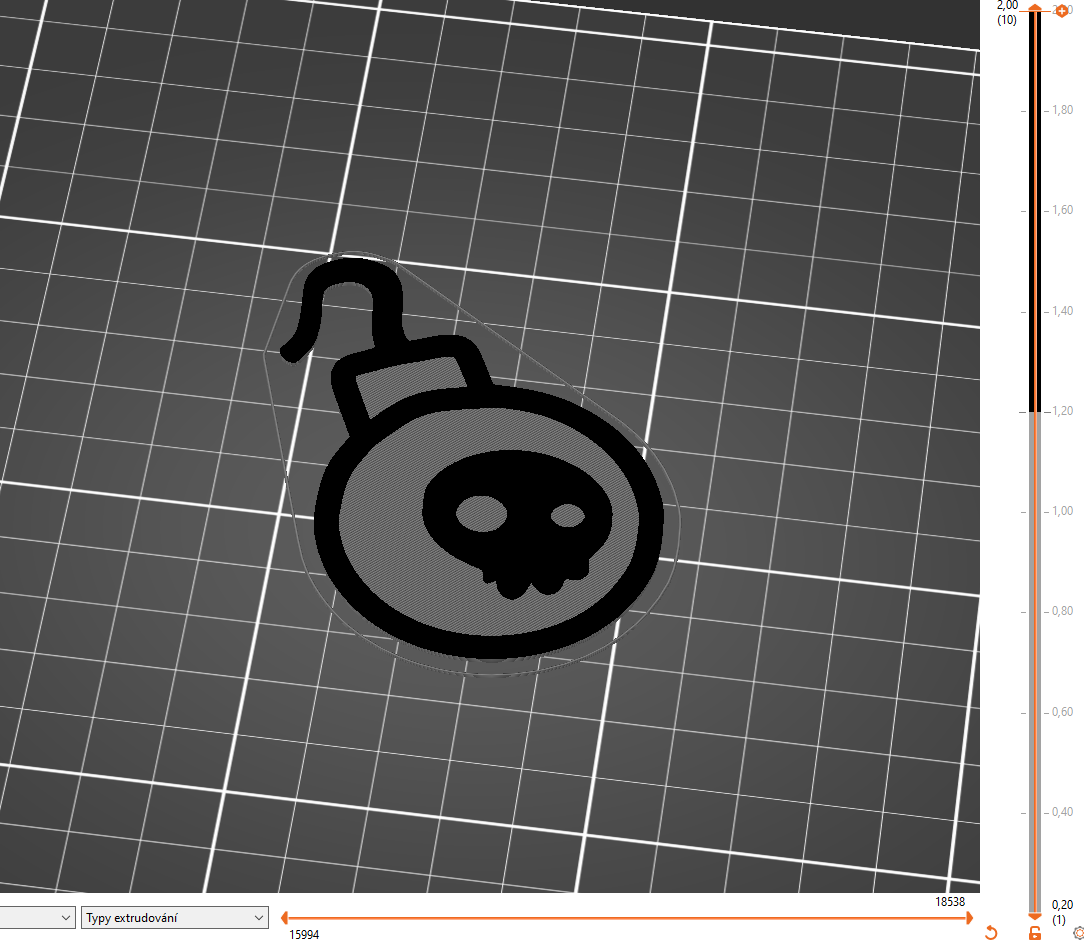The width and height of the screenshot is (1084, 942).
Task: Click the '15994' value under the bottom slider
Action: (305, 936)
